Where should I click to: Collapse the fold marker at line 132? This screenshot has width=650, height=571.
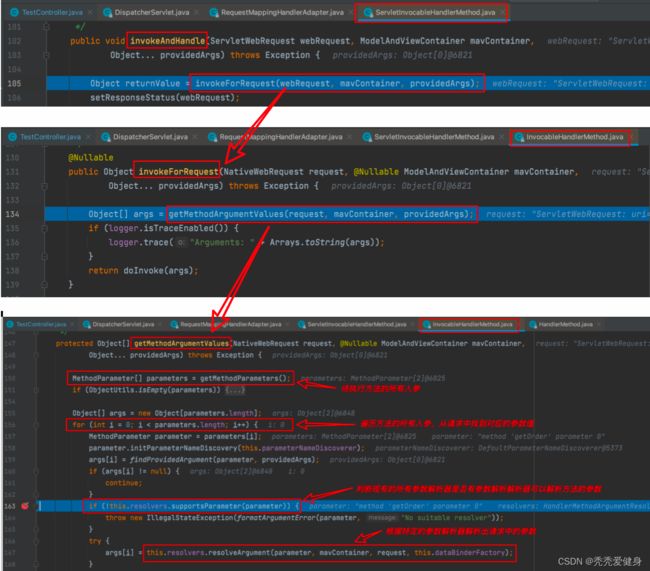[x=45, y=186]
